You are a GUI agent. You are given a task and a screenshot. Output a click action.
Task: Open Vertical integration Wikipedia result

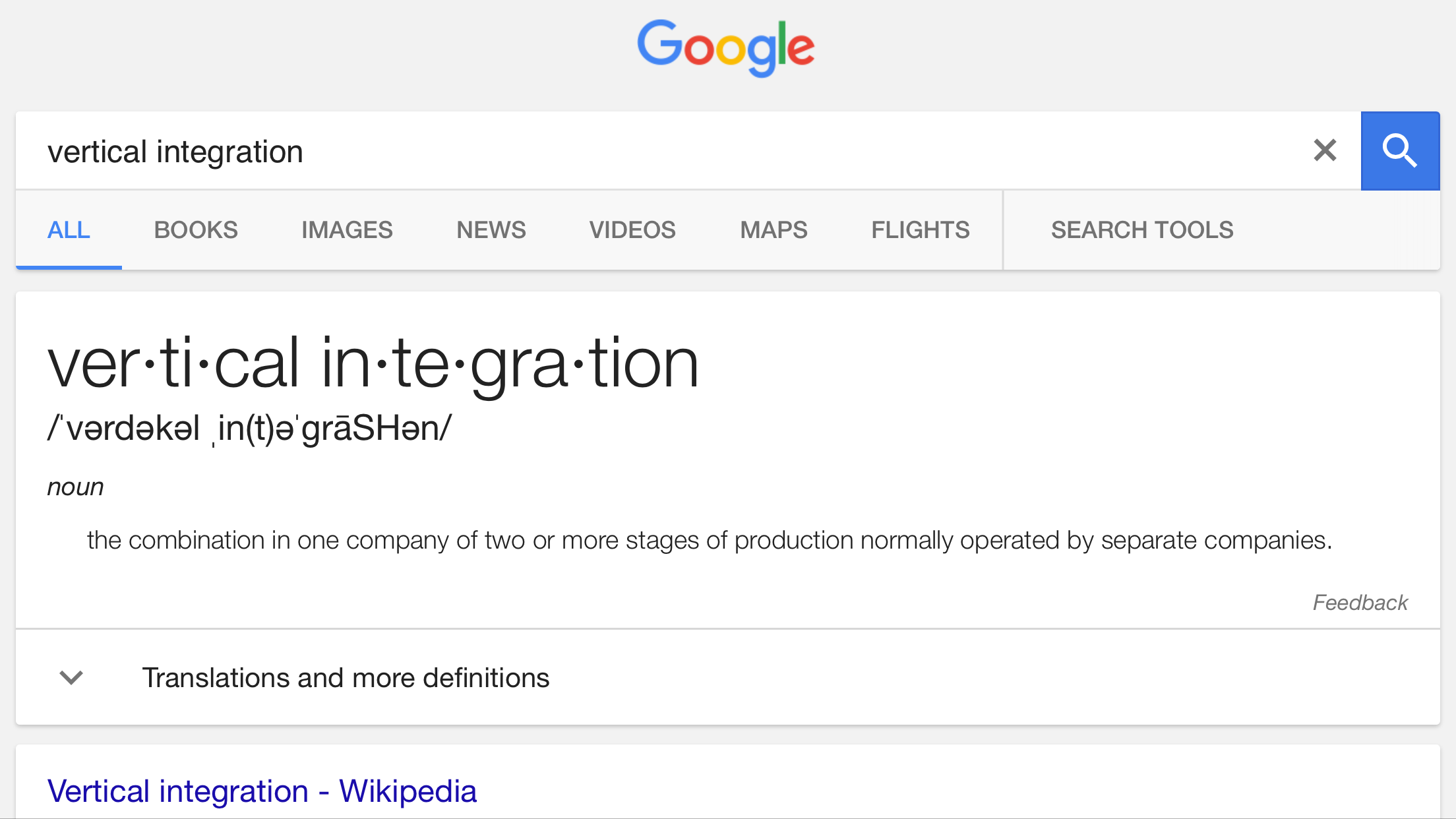pyautogui.click(x=262, y=791)
